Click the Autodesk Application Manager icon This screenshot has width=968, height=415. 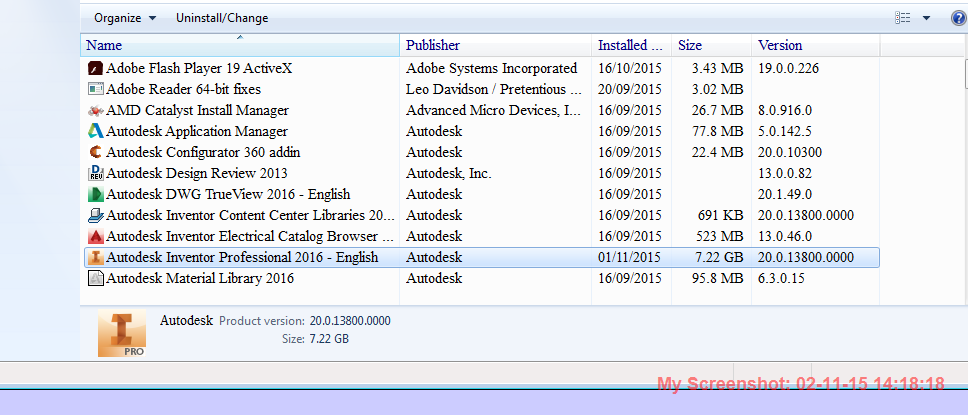coord(95,132)
